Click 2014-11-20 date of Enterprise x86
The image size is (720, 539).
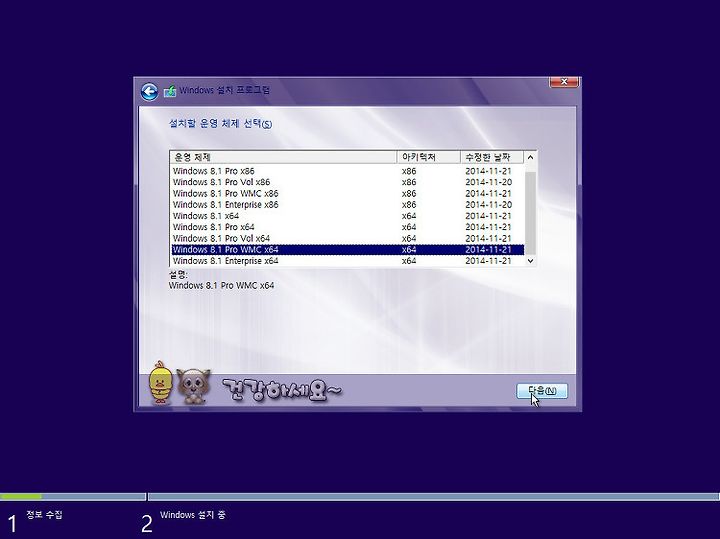click(488, 205)
